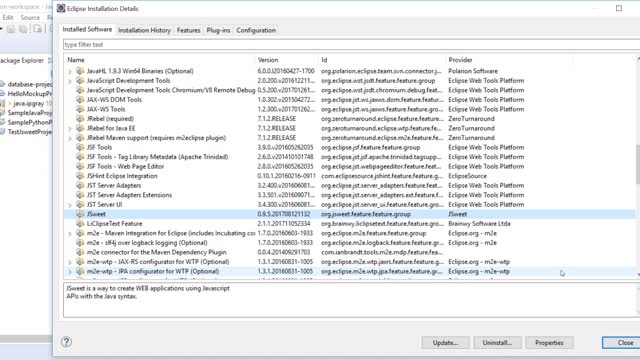Viewport: 640px width, 360px height.
Task: Expand the JRebel Maven support row
Action: pos(70,138)
